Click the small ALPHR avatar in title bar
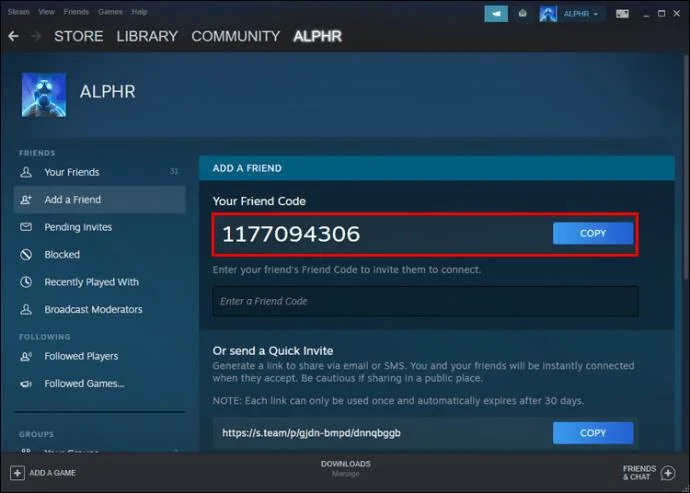The width and height of the screenshot is (690, 493). click(x=548, y=14)
